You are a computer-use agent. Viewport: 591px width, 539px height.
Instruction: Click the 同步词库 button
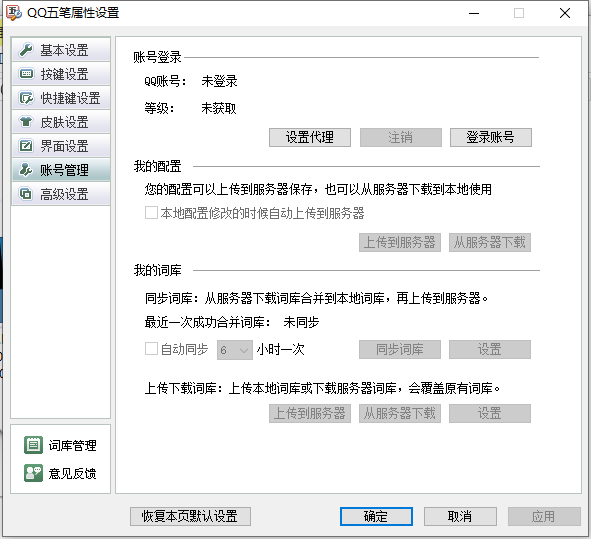point(400,349)
